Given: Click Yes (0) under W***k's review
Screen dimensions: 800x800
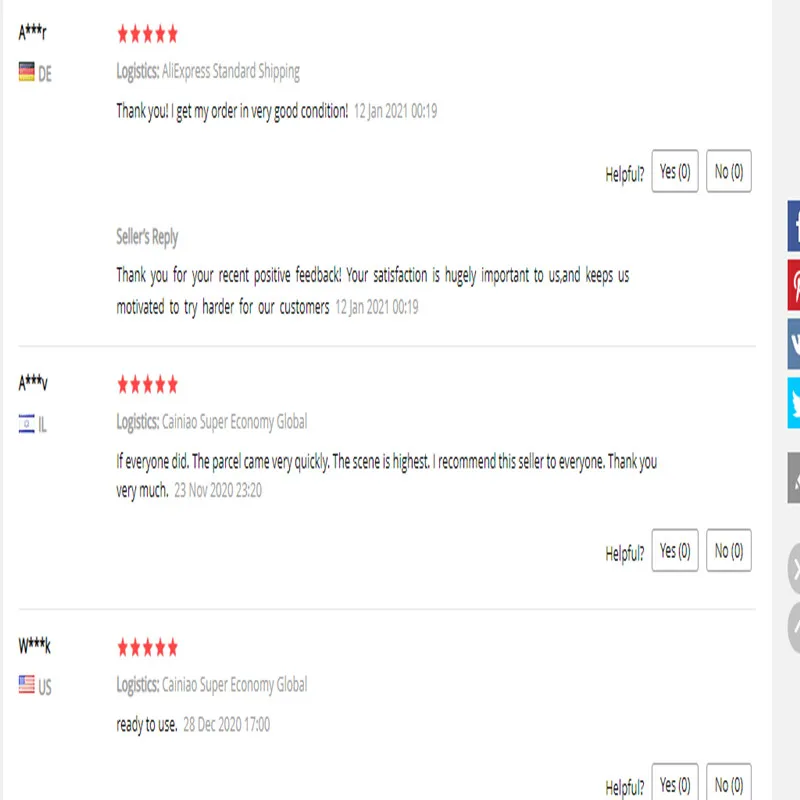Looking at the screenshot, I should [675, 782].
